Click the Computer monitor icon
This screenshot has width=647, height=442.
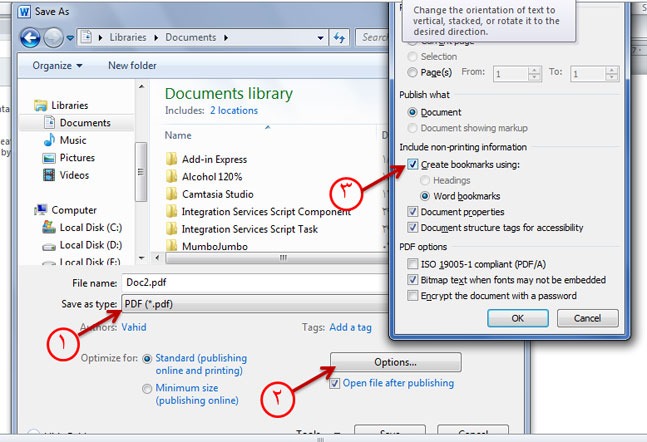(40, 210)
